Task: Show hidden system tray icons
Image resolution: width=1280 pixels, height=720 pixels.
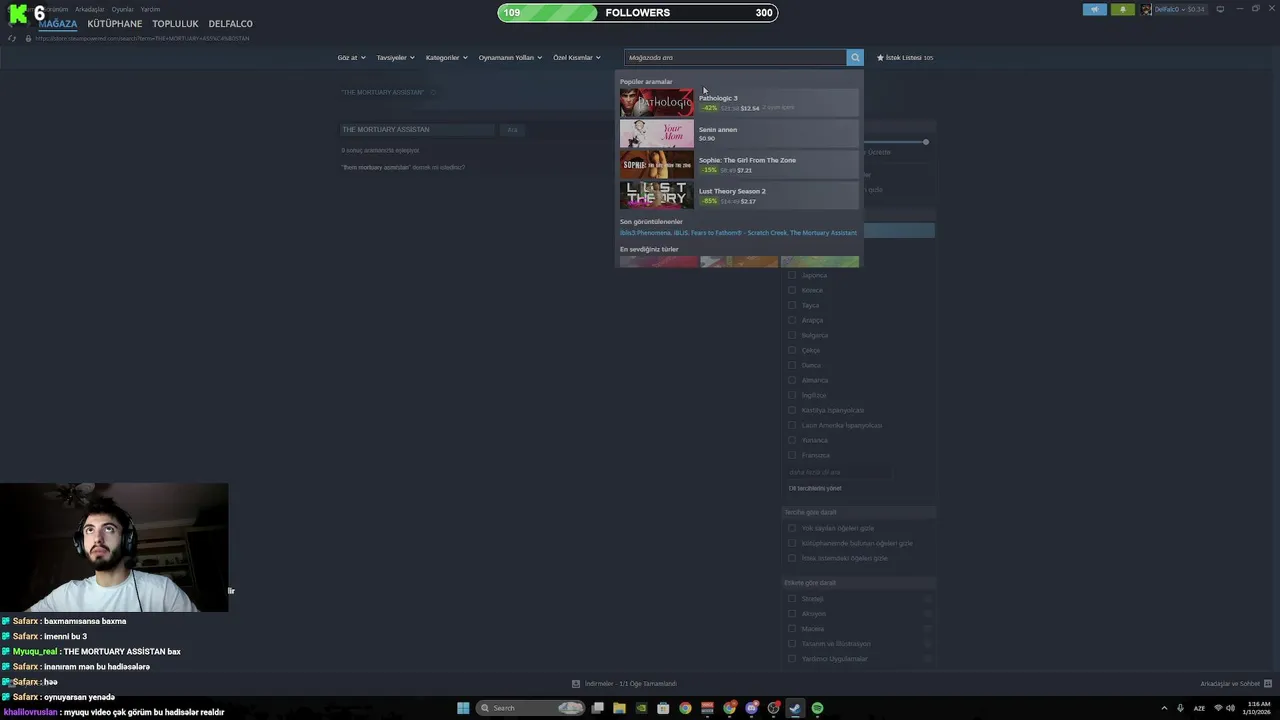Action: 1163,708
